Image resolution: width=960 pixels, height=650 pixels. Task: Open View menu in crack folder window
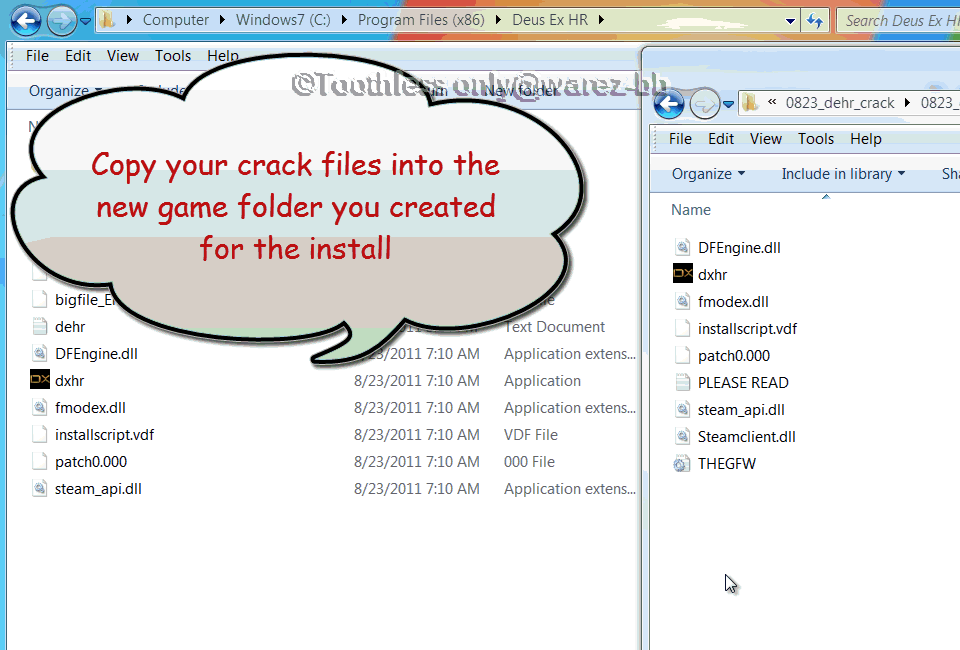pos(765,139)
